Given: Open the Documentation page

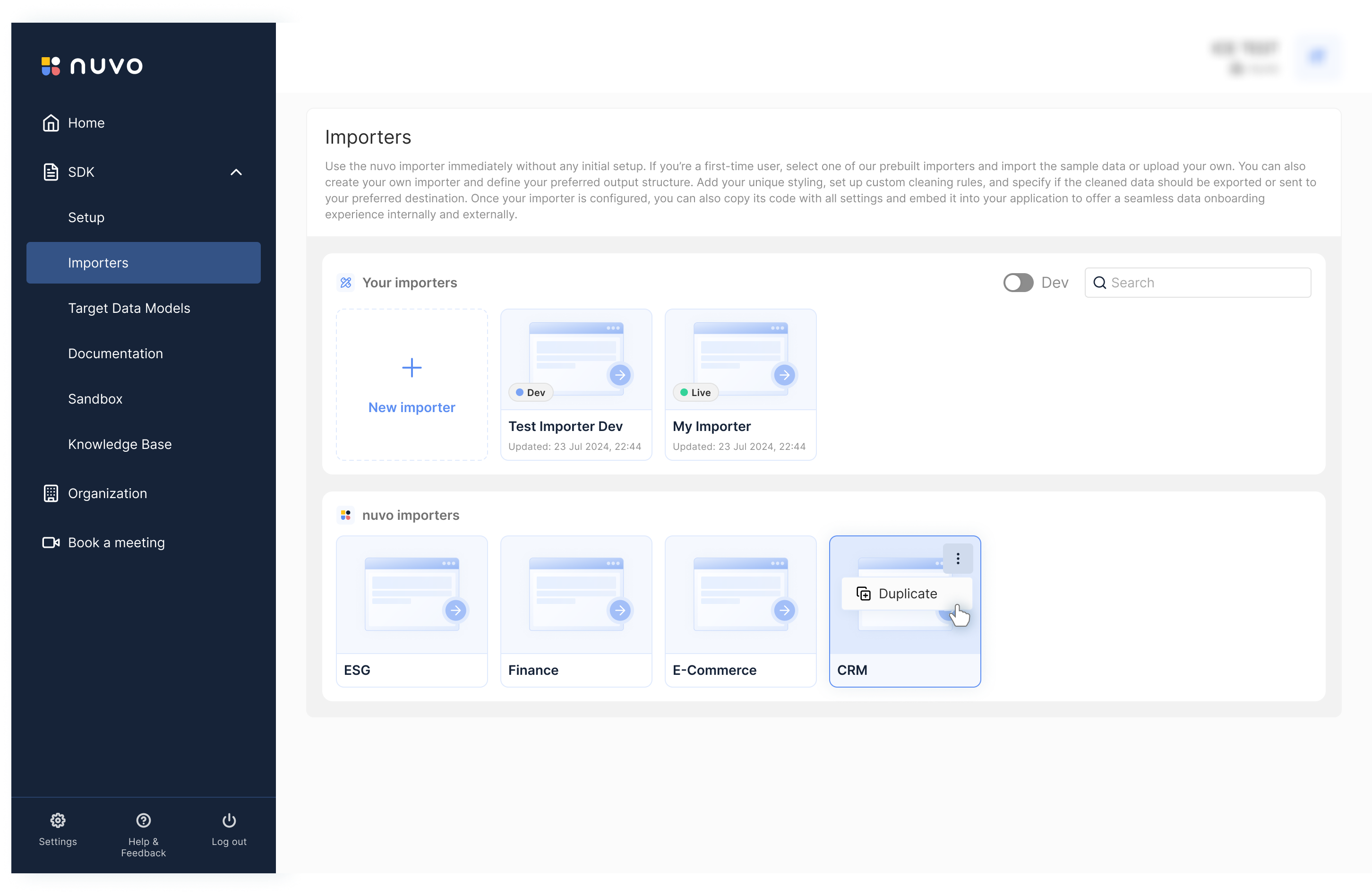Looking at the screenshot, I should point(115,353).
